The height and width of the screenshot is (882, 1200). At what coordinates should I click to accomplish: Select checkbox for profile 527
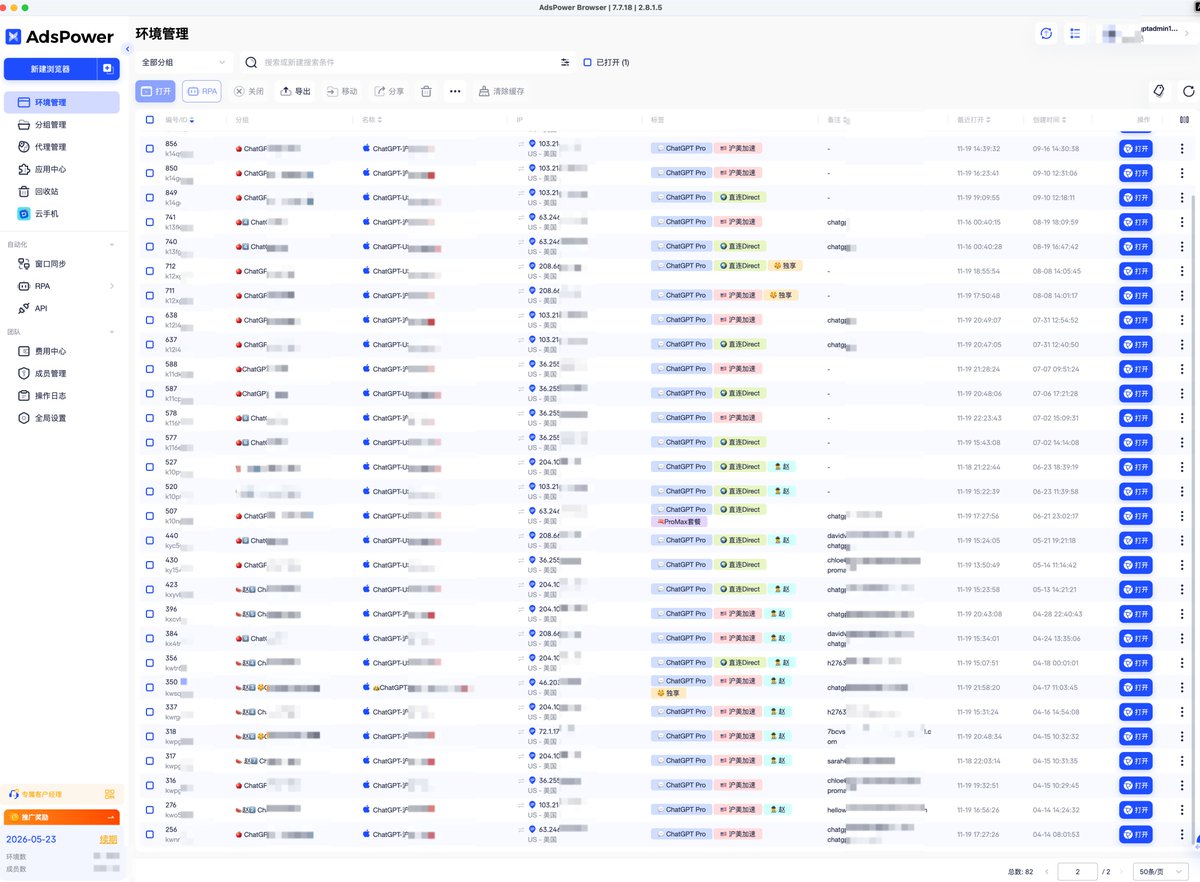(150, 467)
